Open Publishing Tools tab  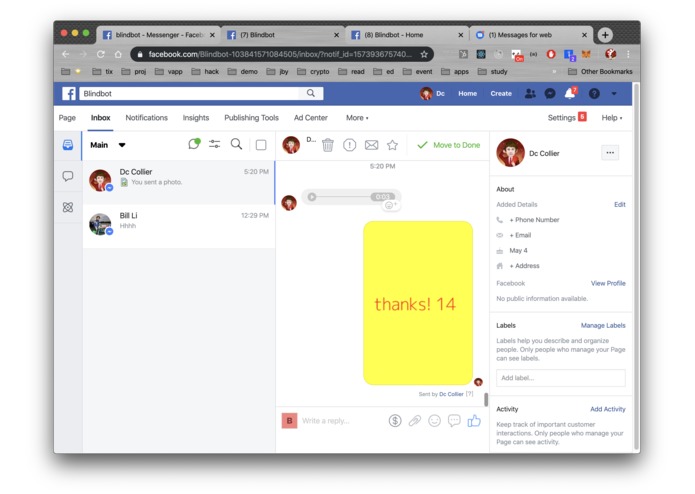(251, 118)
